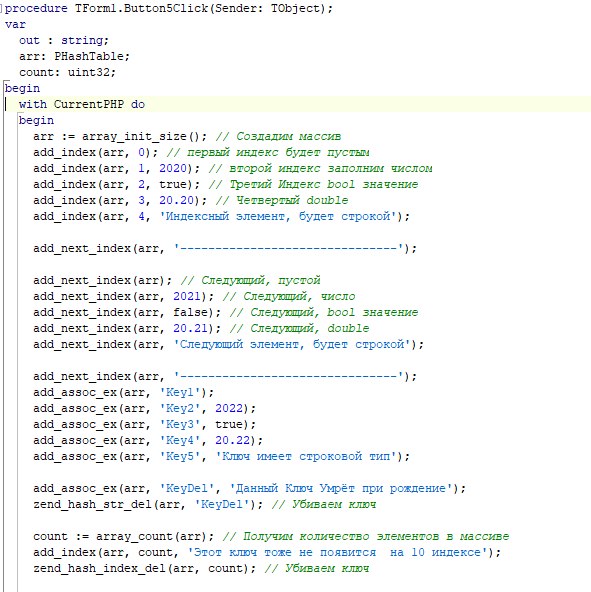Click the zend_hash_str_del function name
Screen dimensions: 591x592
(x=93, y=504)
